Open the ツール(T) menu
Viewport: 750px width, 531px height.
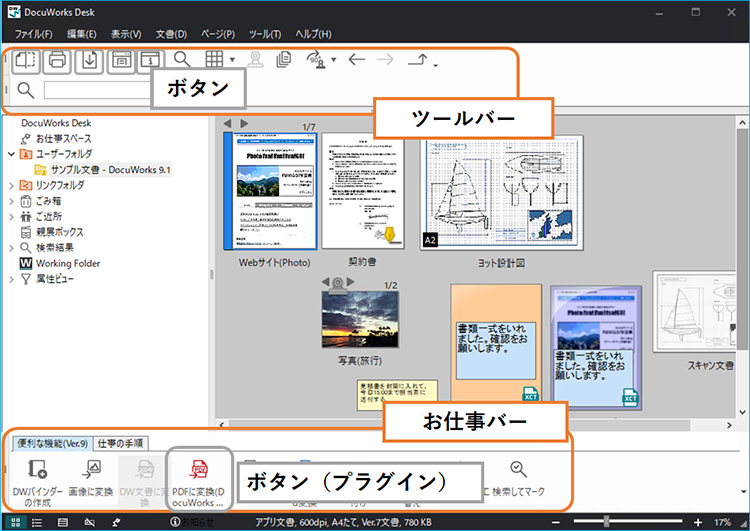(x=265, y=34)
